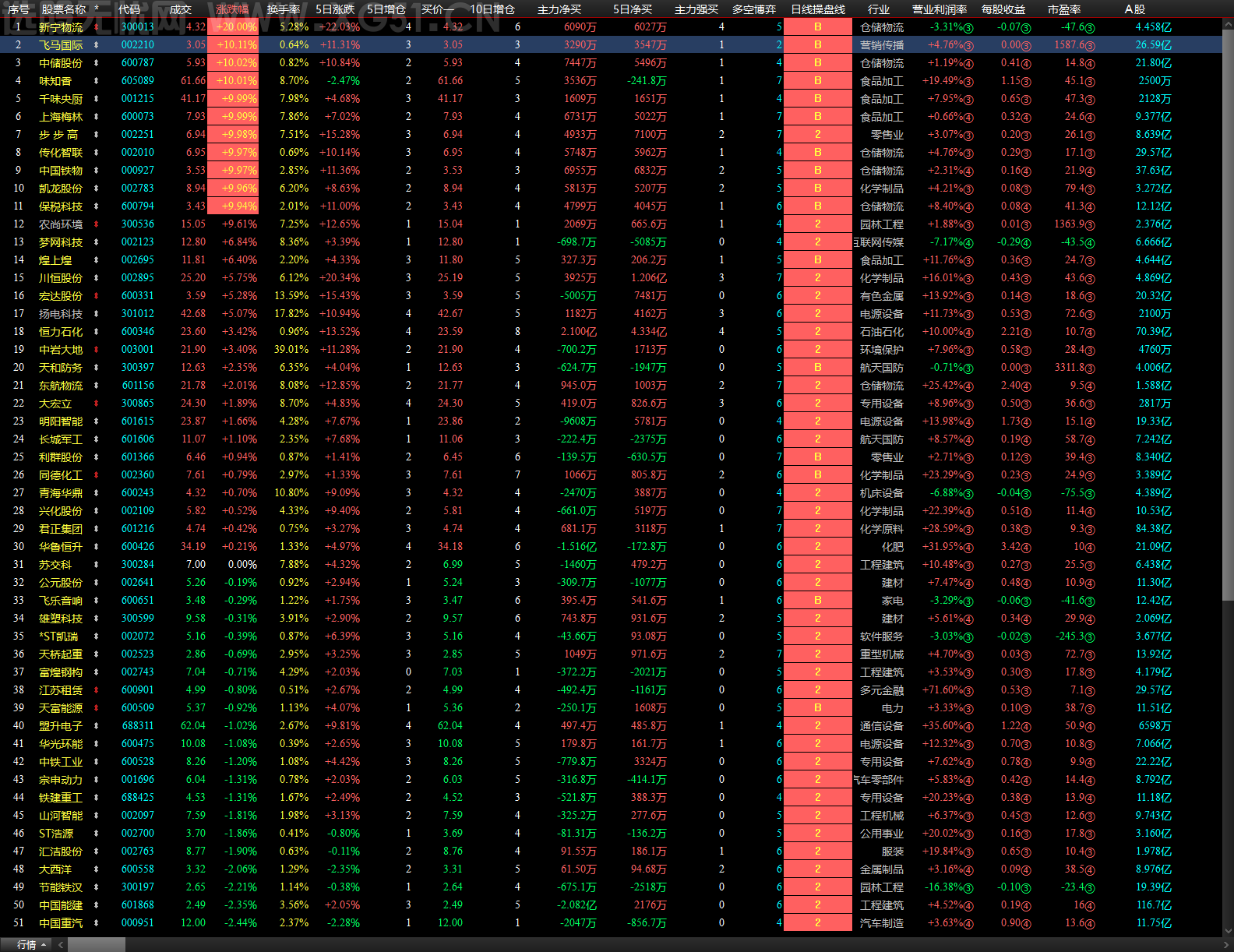
Task: Click the marker icon beside 飞马国际
Action: click(x=97, y=45)
